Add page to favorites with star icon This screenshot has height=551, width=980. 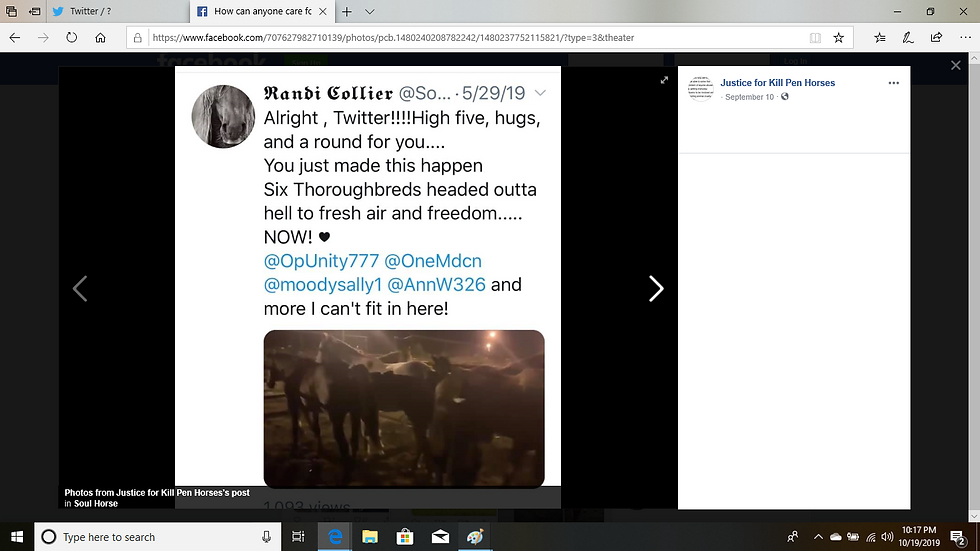click(x=839, y=37)
